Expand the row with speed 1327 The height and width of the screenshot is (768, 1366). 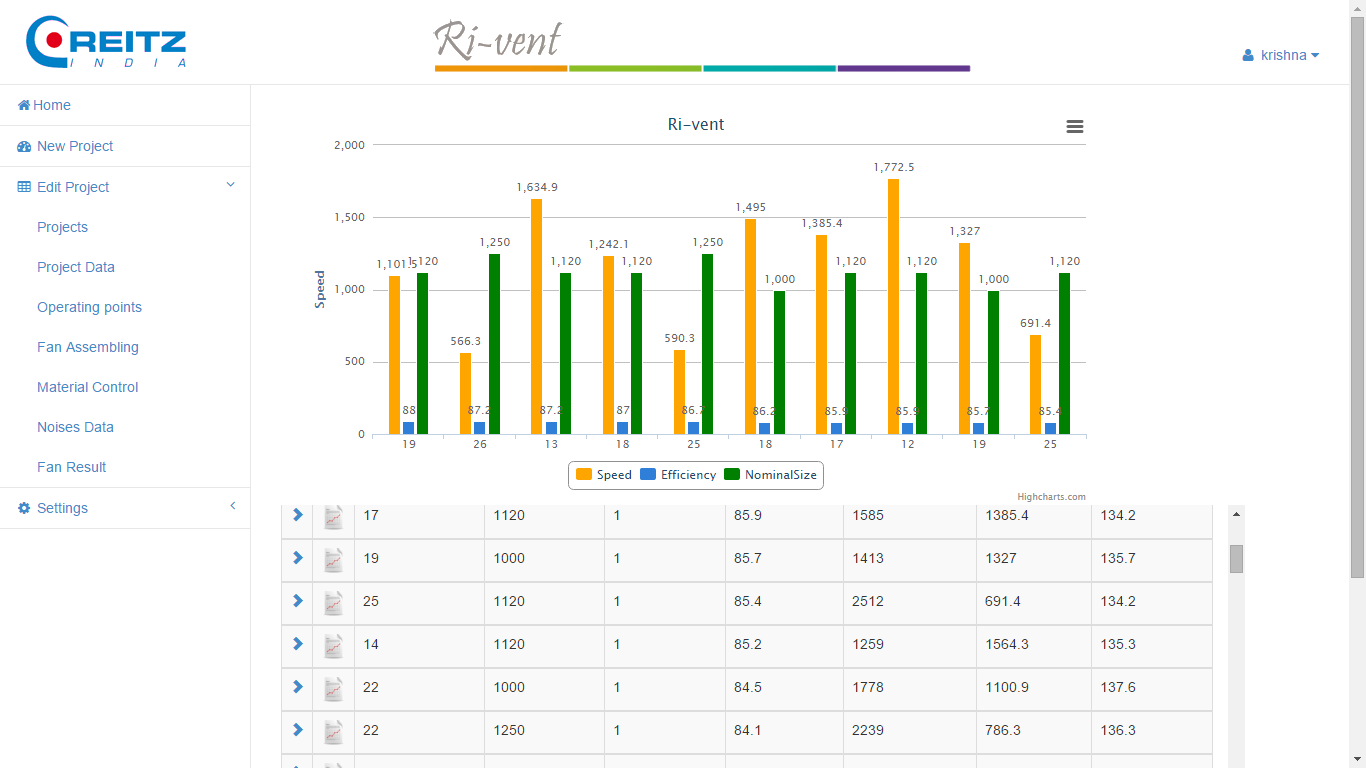coord(297,557)
